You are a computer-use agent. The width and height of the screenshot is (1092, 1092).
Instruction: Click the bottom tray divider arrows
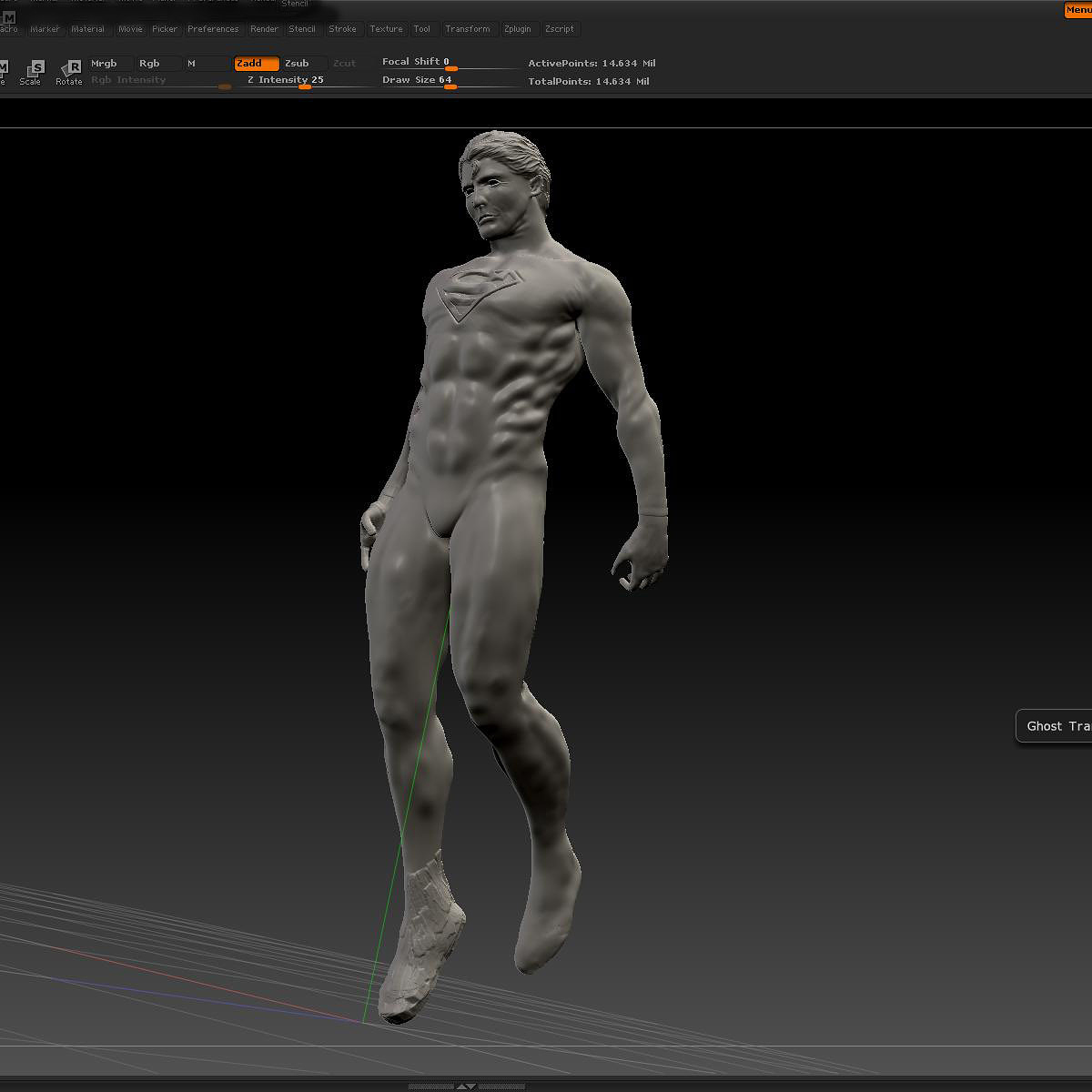click(466, 1086)
